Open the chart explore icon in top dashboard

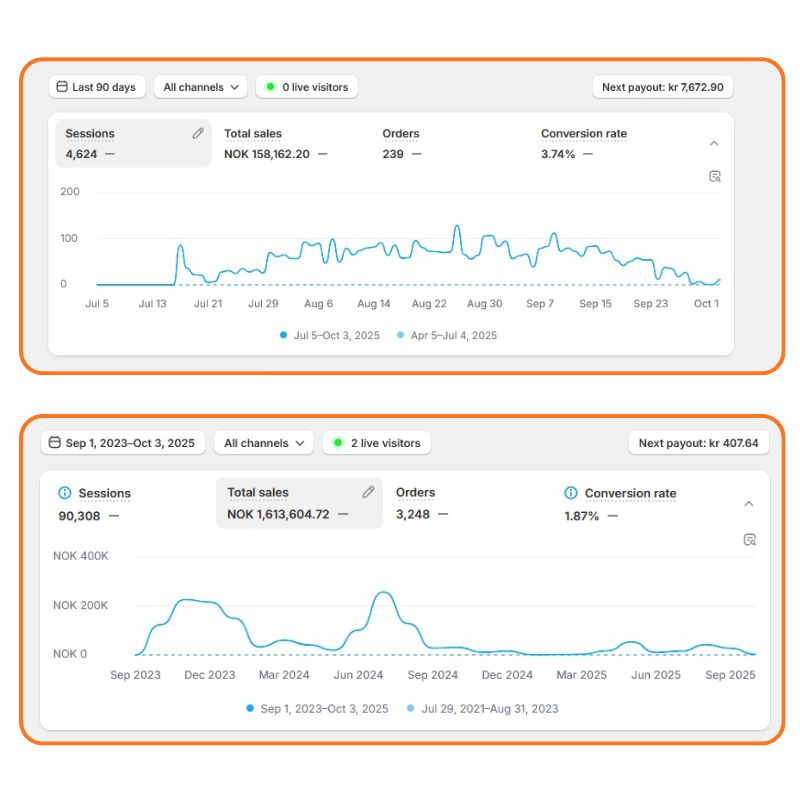pyautogui.click(x=714, y=176)
